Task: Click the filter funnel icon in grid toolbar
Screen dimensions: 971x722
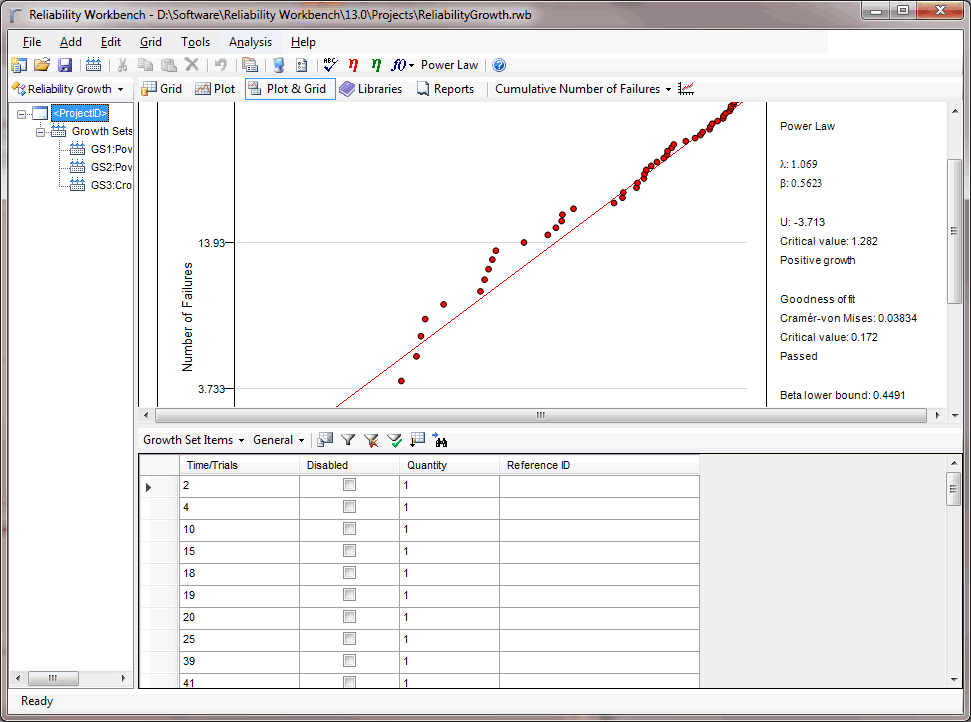Action: pyautogui.click(x=348, y=440)
